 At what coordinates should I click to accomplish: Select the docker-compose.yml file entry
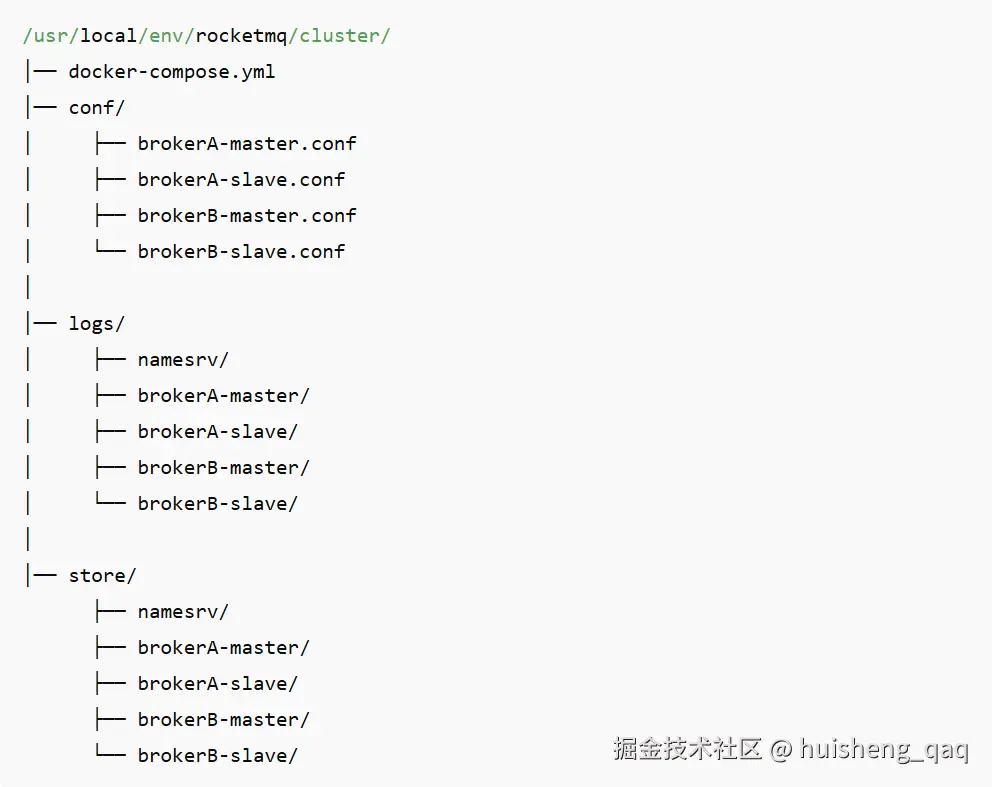click(x=171, y=72)
